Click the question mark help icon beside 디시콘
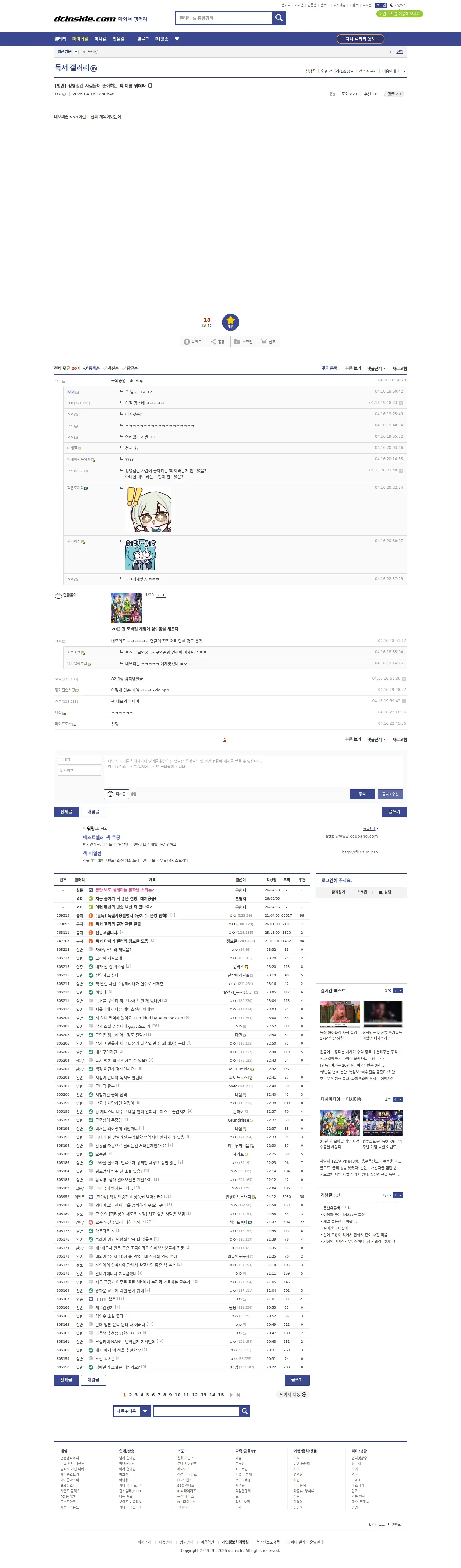The height and width of the screenshot is (1568, 461). [x=134, y=794]
